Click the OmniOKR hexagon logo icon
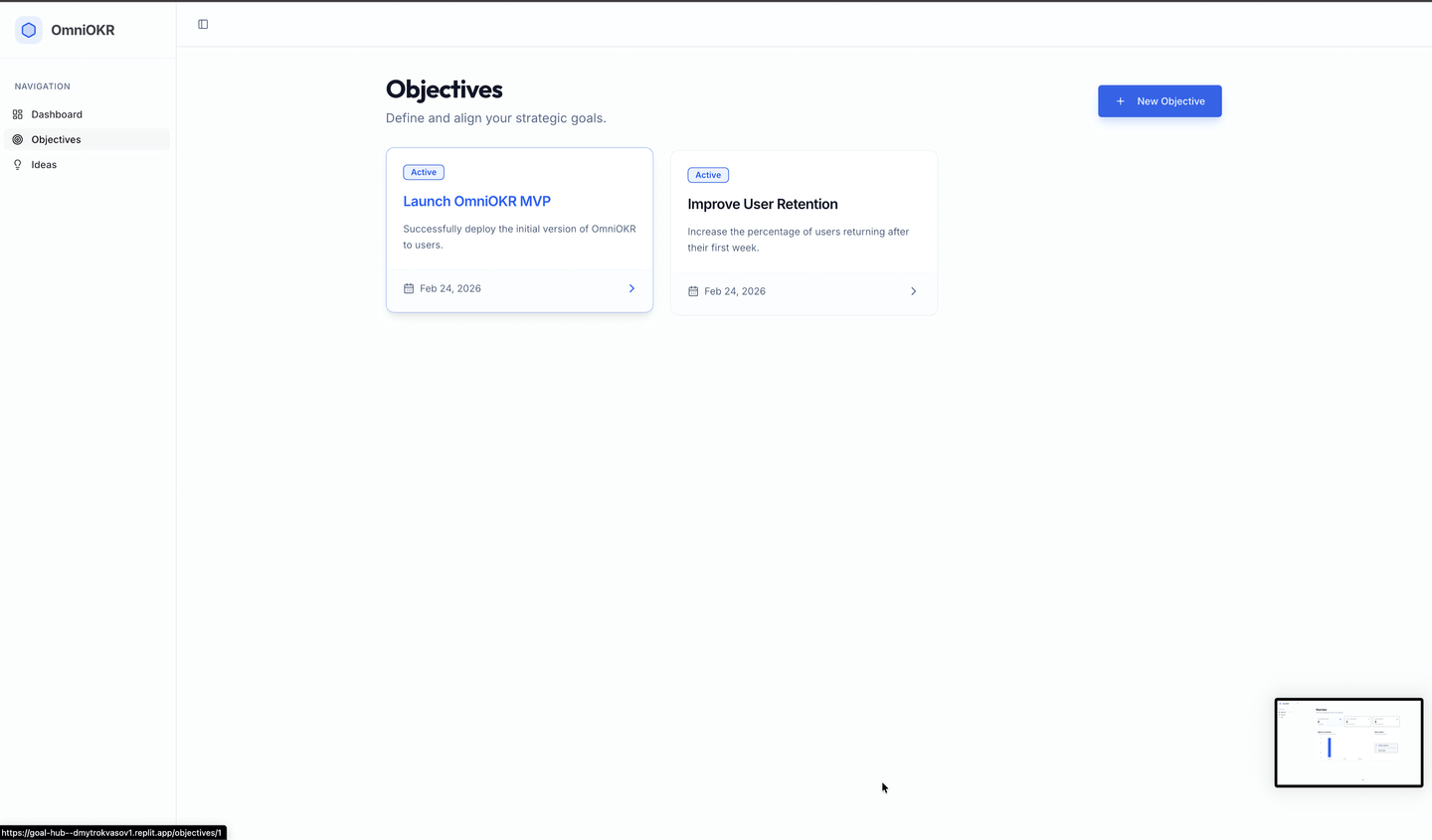Image resolution: width=1432 pixels, height=840 pixels. point(28,30)
